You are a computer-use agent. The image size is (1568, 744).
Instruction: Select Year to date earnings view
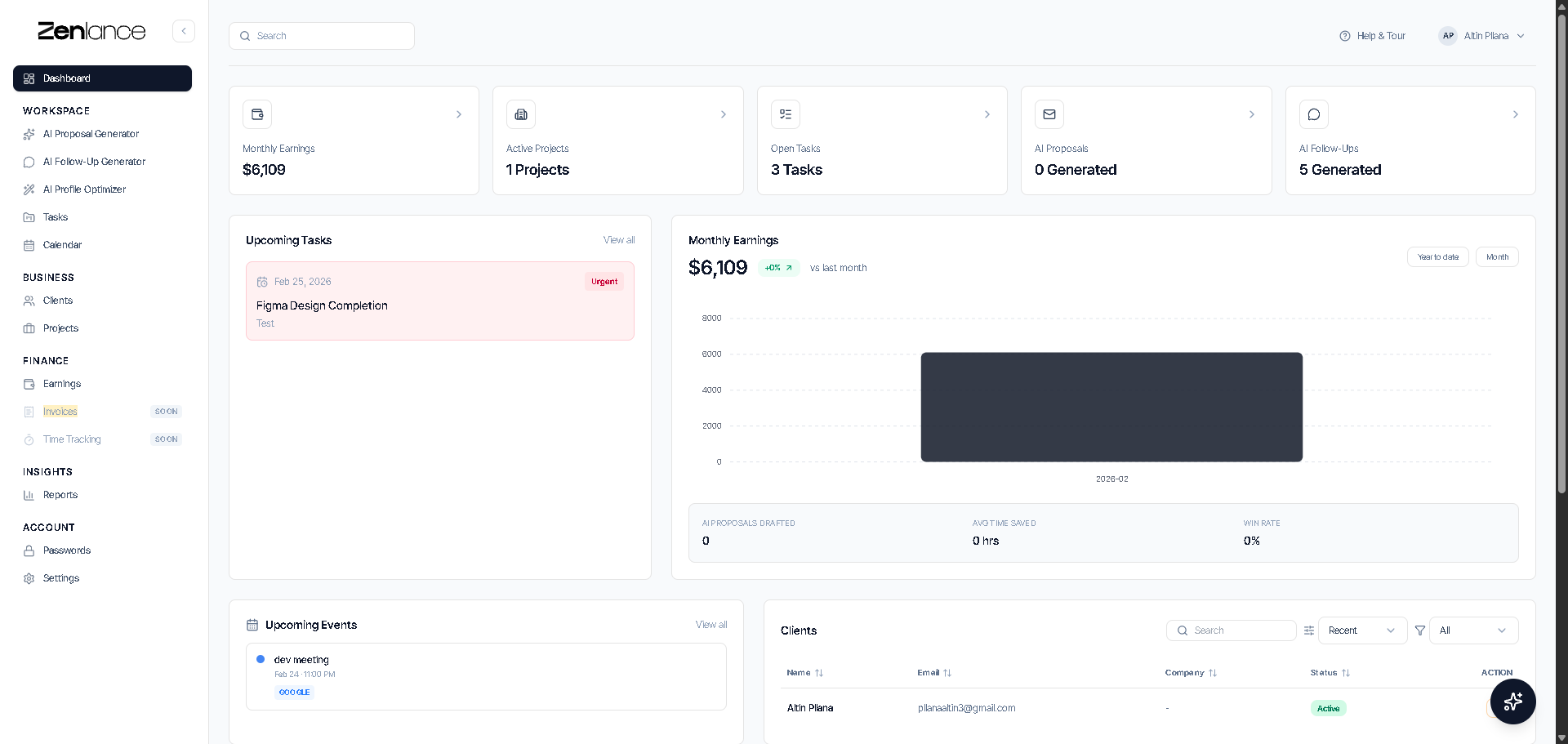tap(1437, 256)
